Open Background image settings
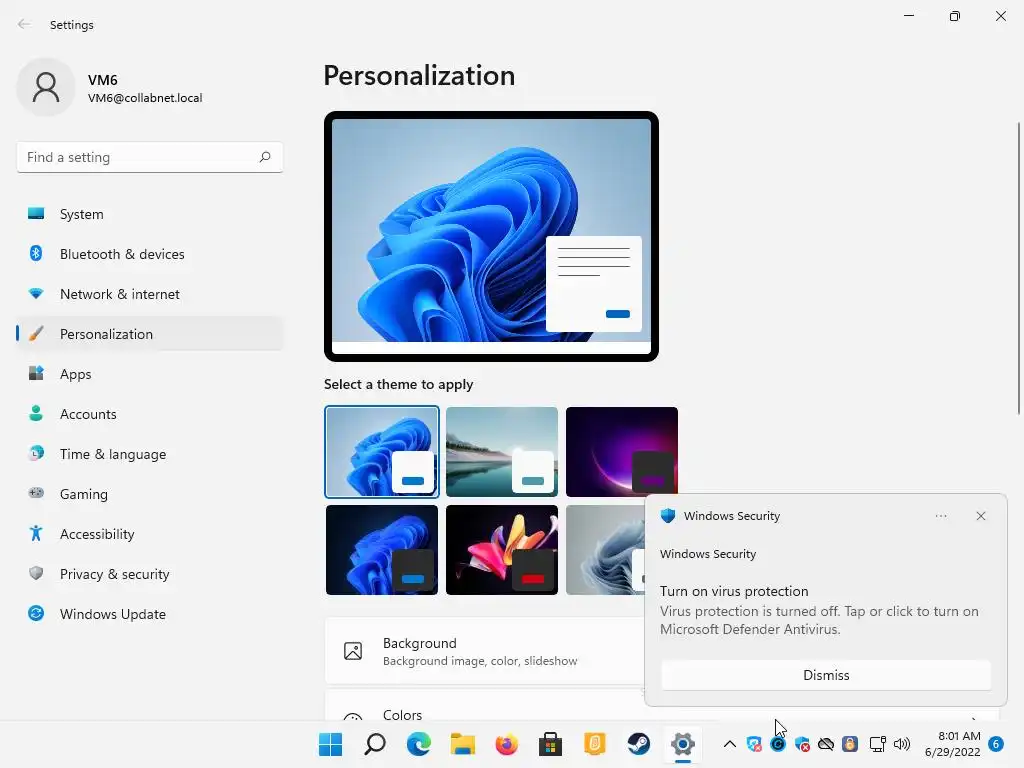 click(485, 651)
